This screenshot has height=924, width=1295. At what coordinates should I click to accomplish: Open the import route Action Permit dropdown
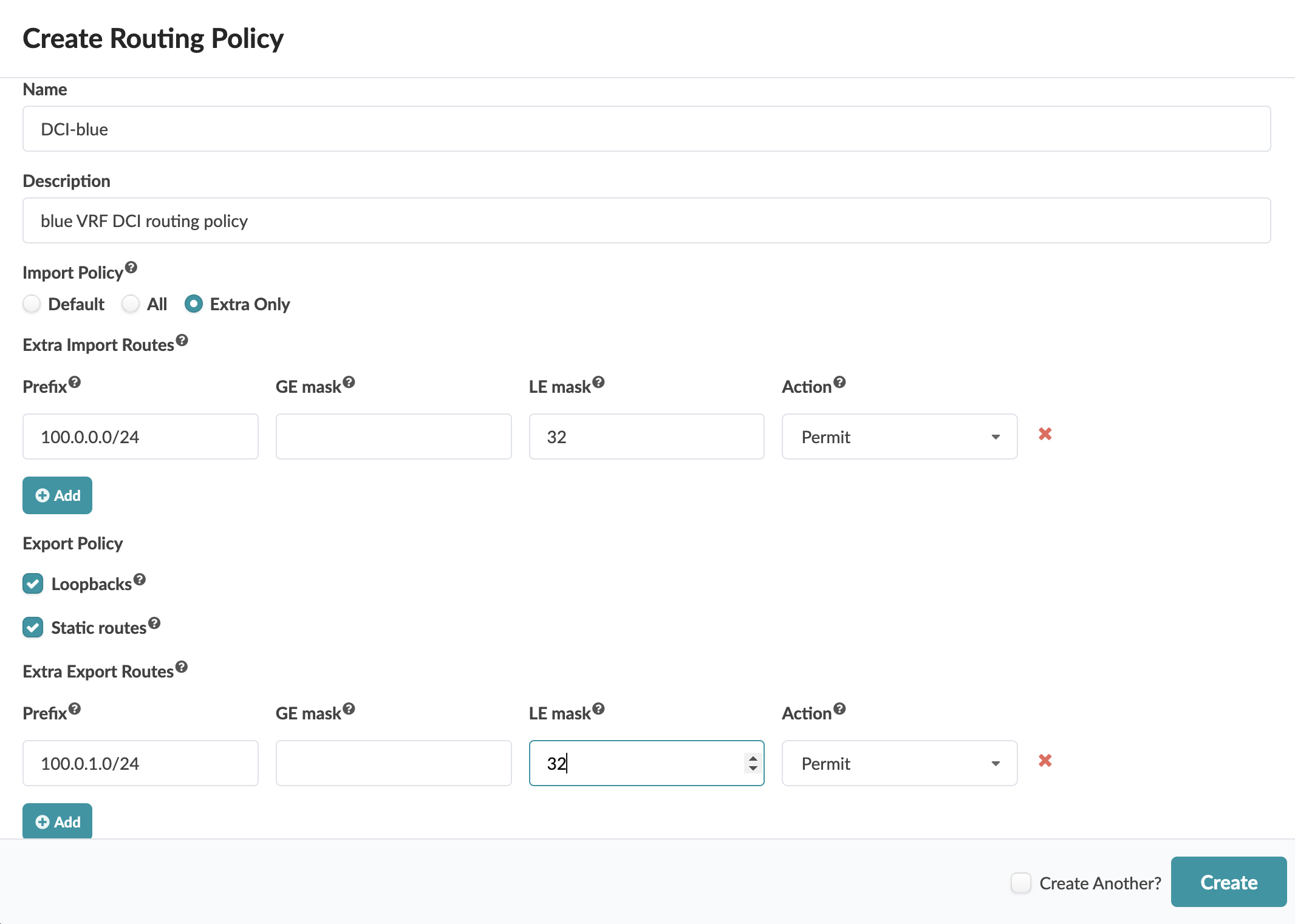(899, 437)
